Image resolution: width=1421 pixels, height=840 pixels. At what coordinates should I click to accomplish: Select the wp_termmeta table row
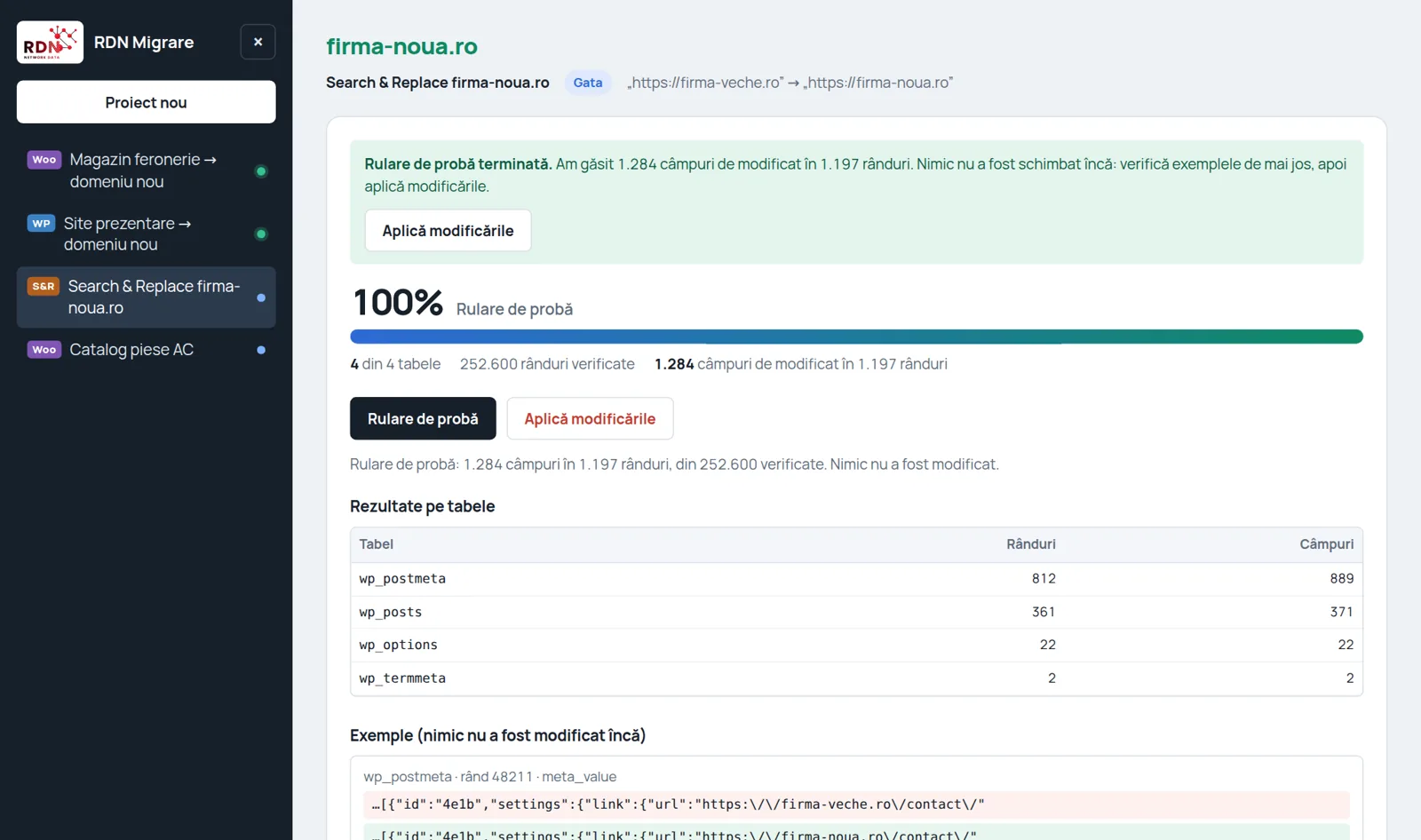coord(856,678)
